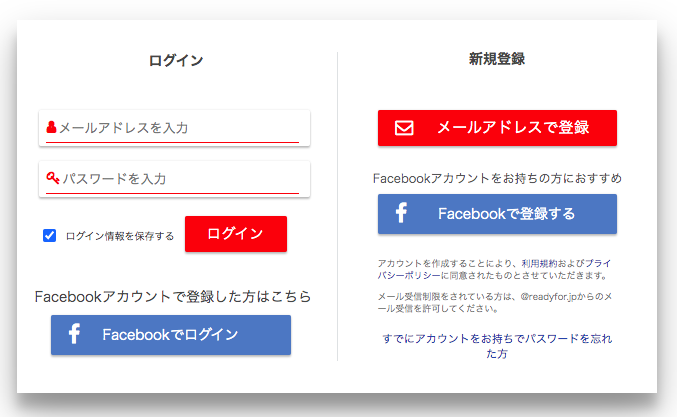Click the Facebookアカウントをお持ちの方におすすめ text
Image resolution: width=677 pixels, height=417 pixels.
point(497,179)
